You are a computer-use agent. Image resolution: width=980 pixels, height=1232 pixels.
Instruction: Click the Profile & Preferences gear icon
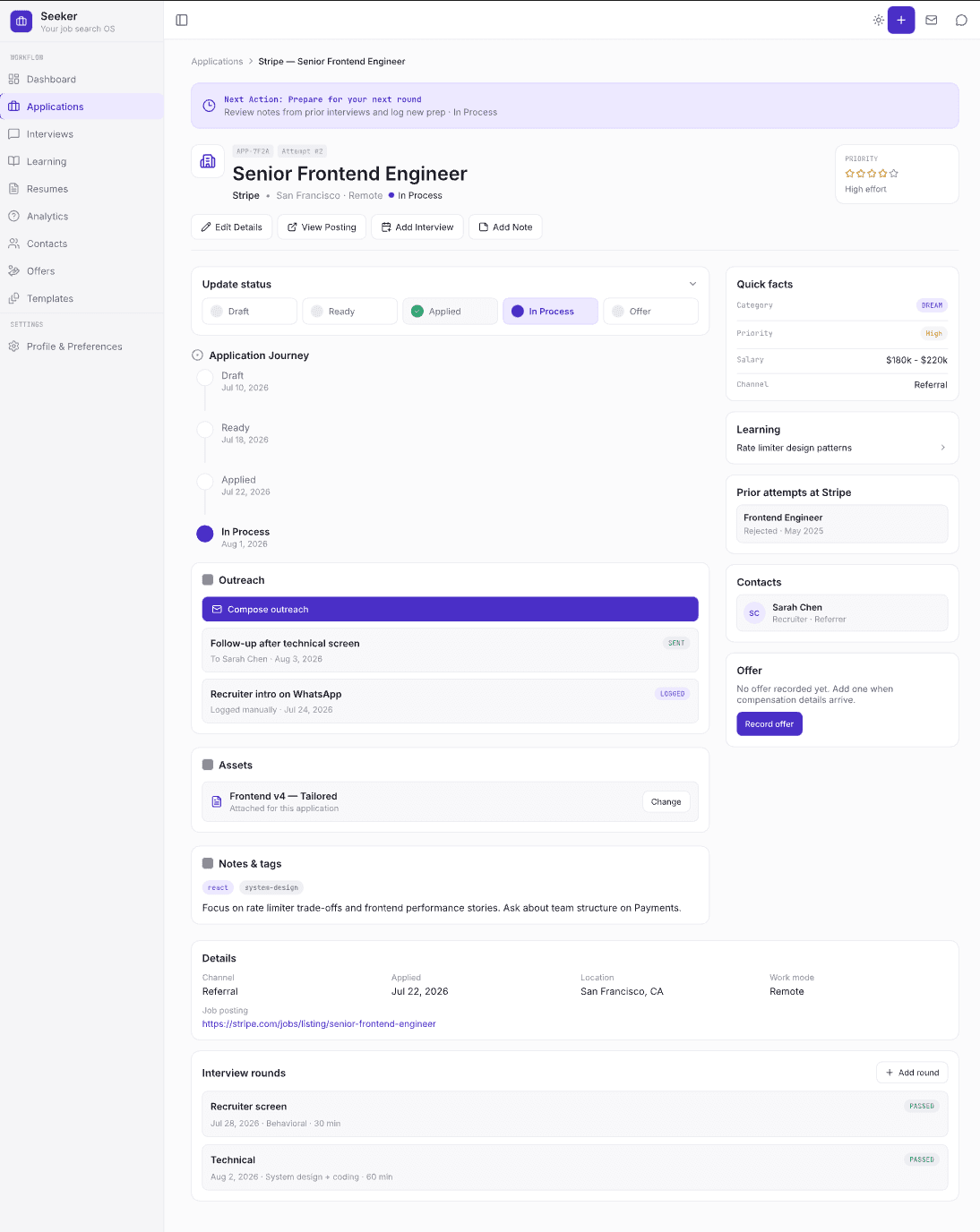[x=14, y=346]
